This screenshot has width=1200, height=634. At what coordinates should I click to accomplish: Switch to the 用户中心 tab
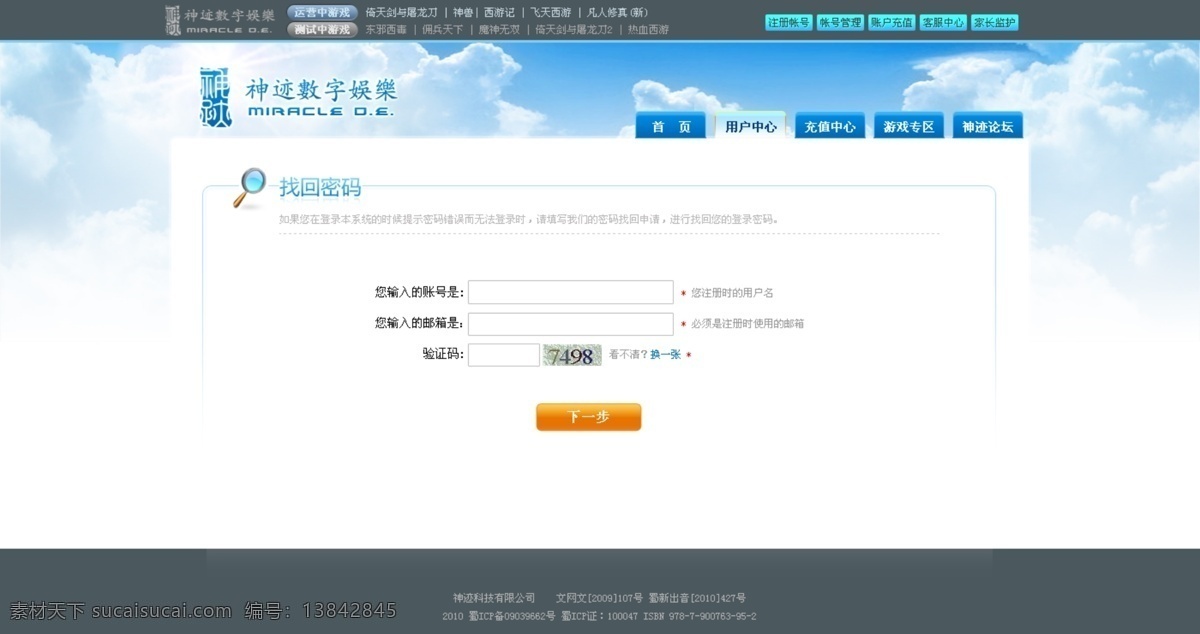coord(750,126)
